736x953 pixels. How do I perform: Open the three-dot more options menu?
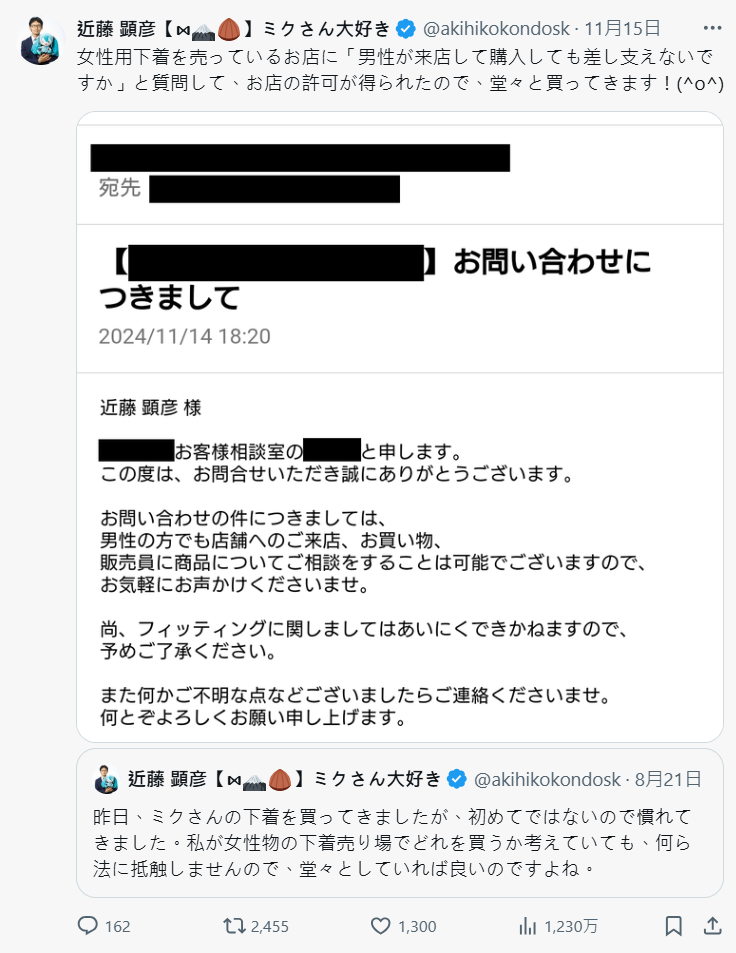pyautogui.click(x=712, y=28)
